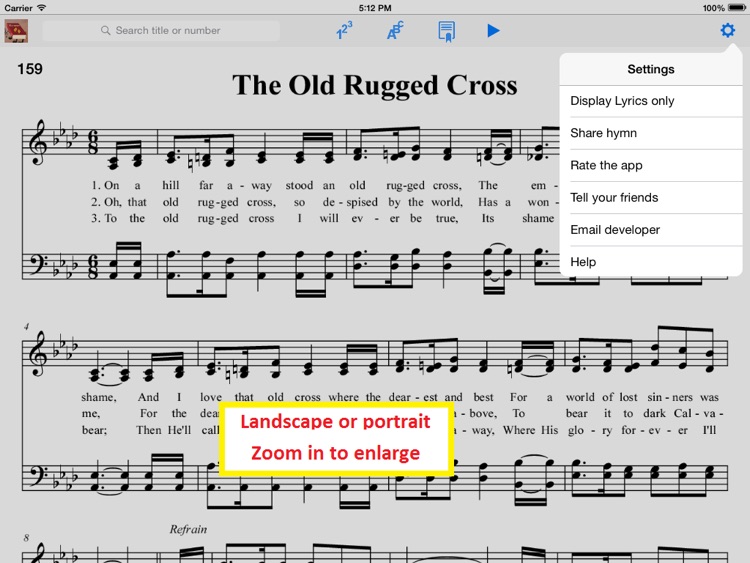
Task: Open the numeric hymn index icon
Action: pos(344,30)
